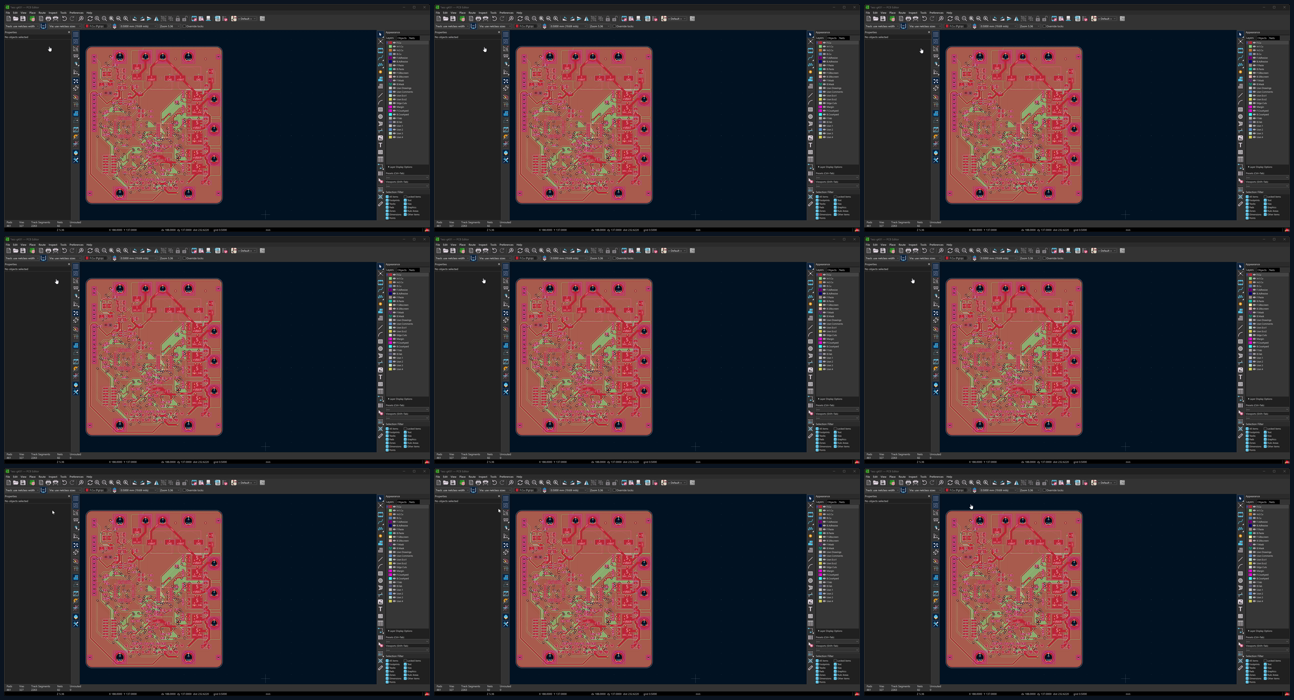Open Track width dropdown in top-left window
The width and height of the screenshot is (1294, 700).
point(22,26)
